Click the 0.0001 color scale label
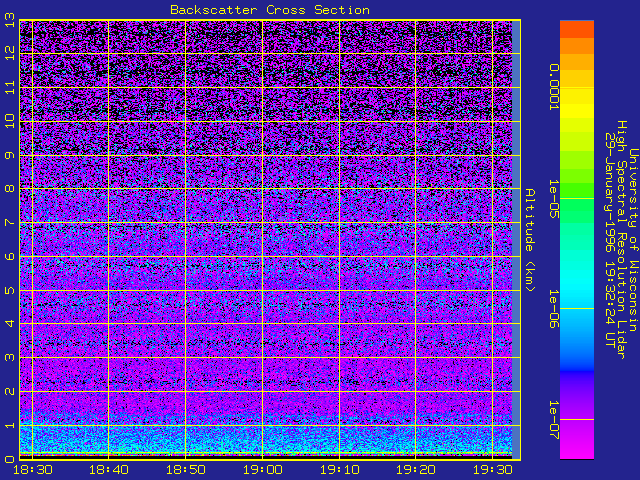Image resolution: width=640 pixels, height=480 pixels. pos(553,87)
